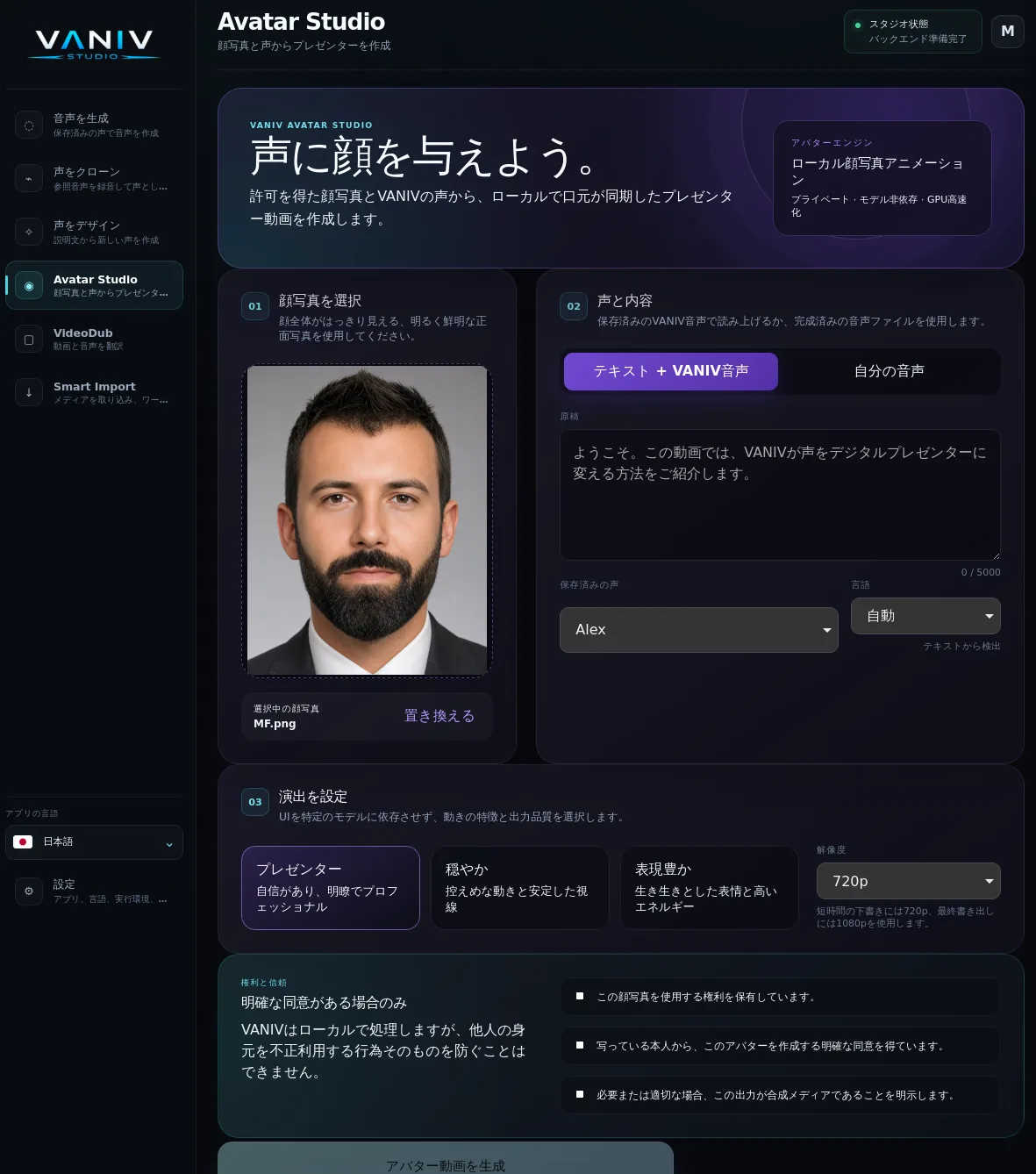The height and width of the screenshot is (1174, 1036).
Task: Click the 演出を設定 section heading
Action: (313, 797)
